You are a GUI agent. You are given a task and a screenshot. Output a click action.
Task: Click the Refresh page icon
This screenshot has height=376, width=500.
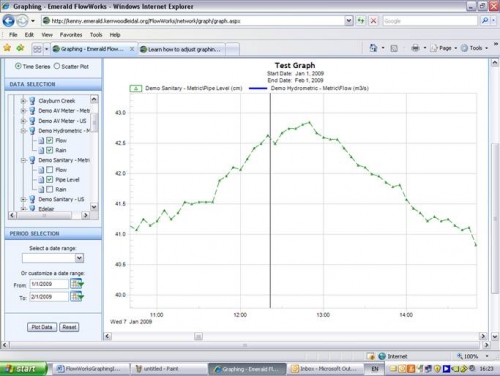[361, 21]
